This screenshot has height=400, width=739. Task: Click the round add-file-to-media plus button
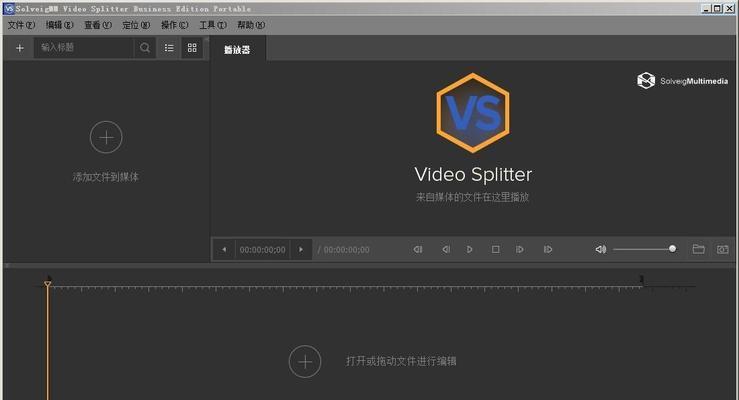[x=106, y=137]
